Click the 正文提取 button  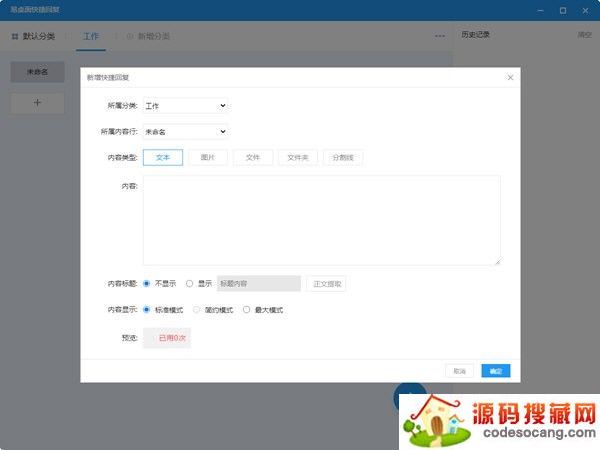pyautogui.click(x=327, y=284)
